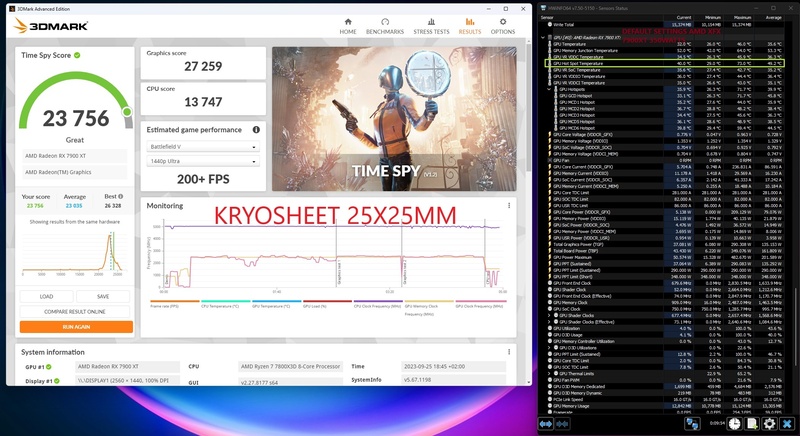Select the GPU Hot Spot Temperature row
The image size is (800, 436).
coord(664,63)
